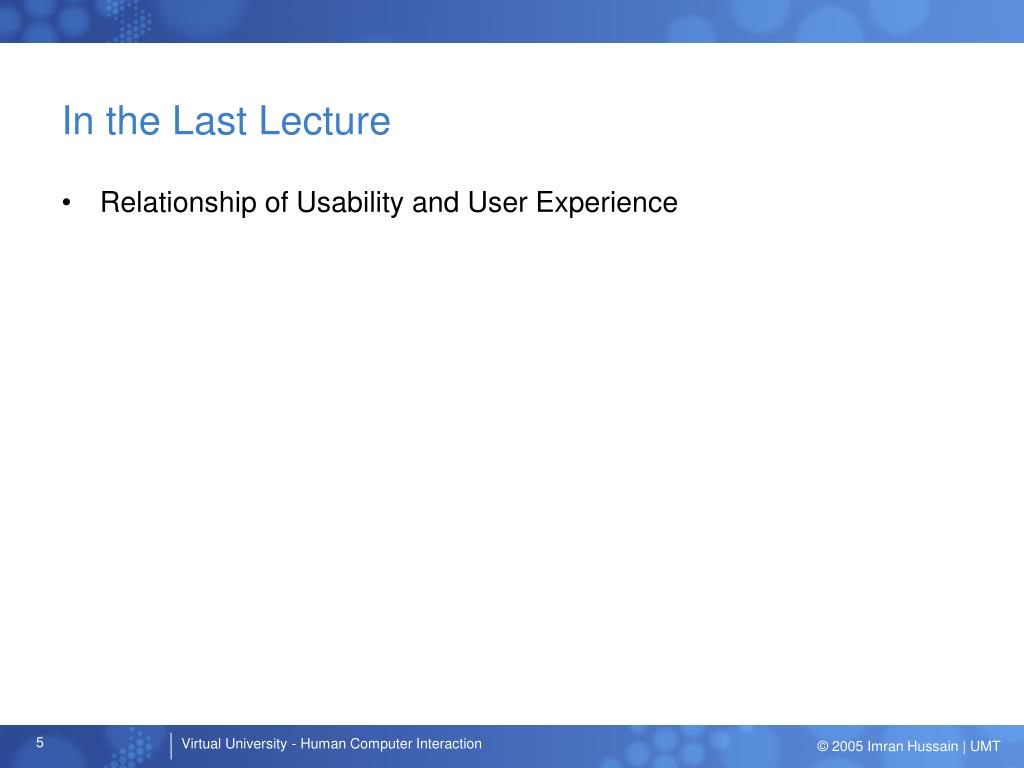Click the slide title 'In the Last Lecture'

click(x=226, y=121)
